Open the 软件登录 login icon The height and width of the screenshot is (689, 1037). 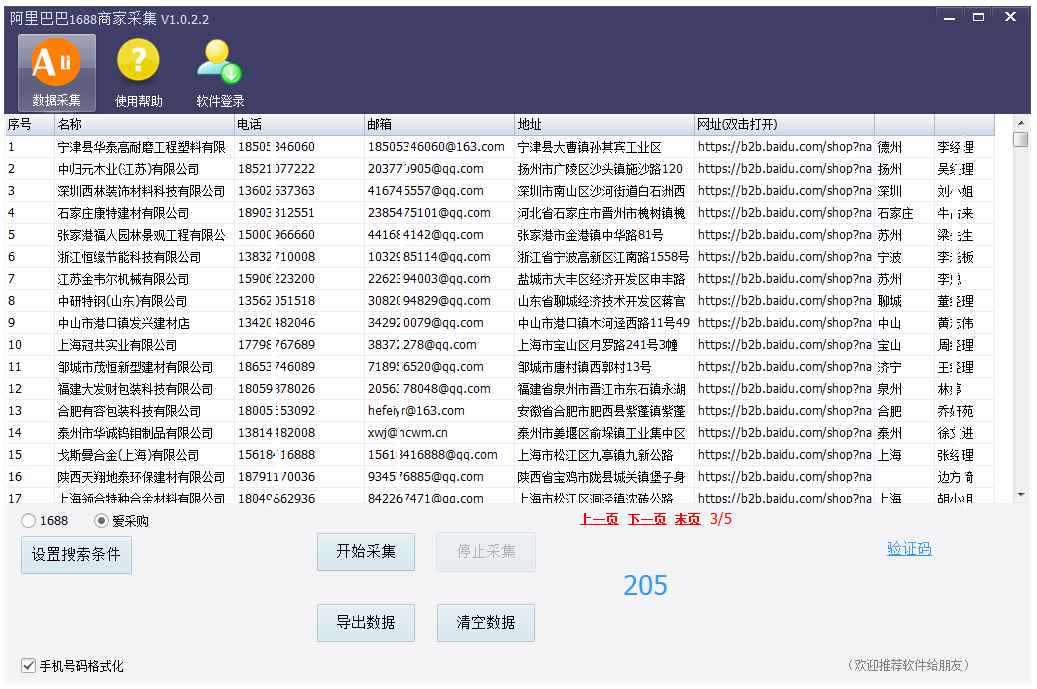[220, 73]
